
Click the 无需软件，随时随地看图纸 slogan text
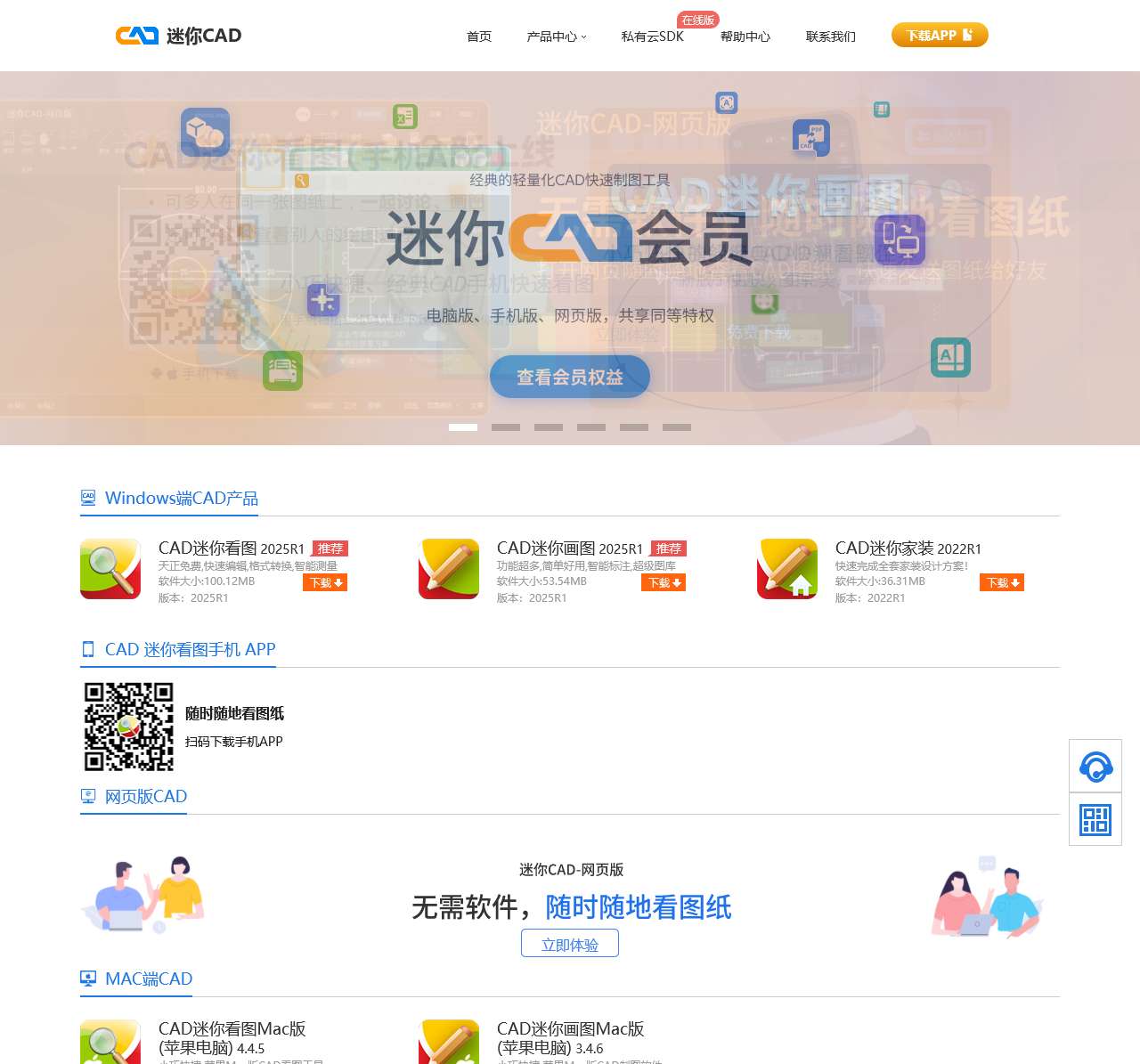572,906
